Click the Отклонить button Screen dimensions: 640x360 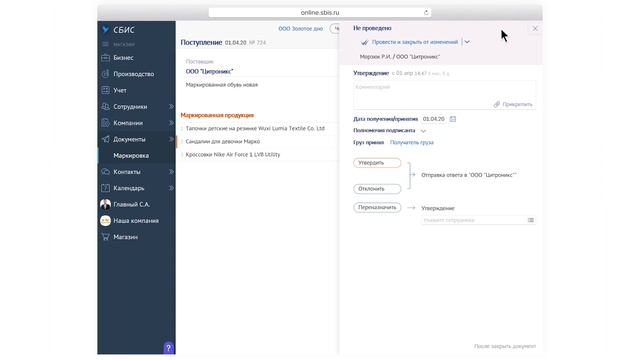coord(377,189)
